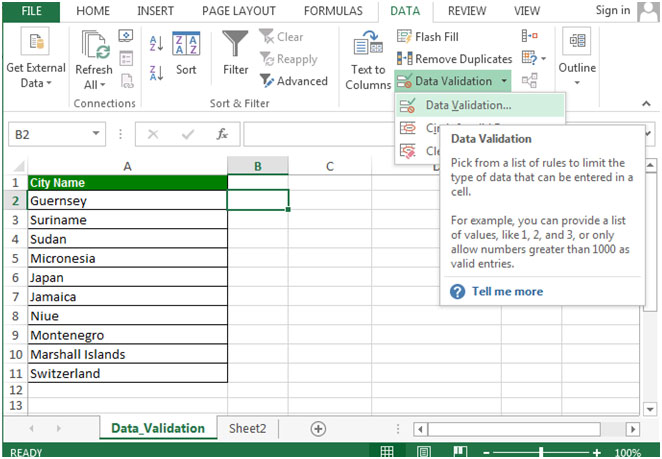Open the Sort dialog icon

tap(186, 43)
